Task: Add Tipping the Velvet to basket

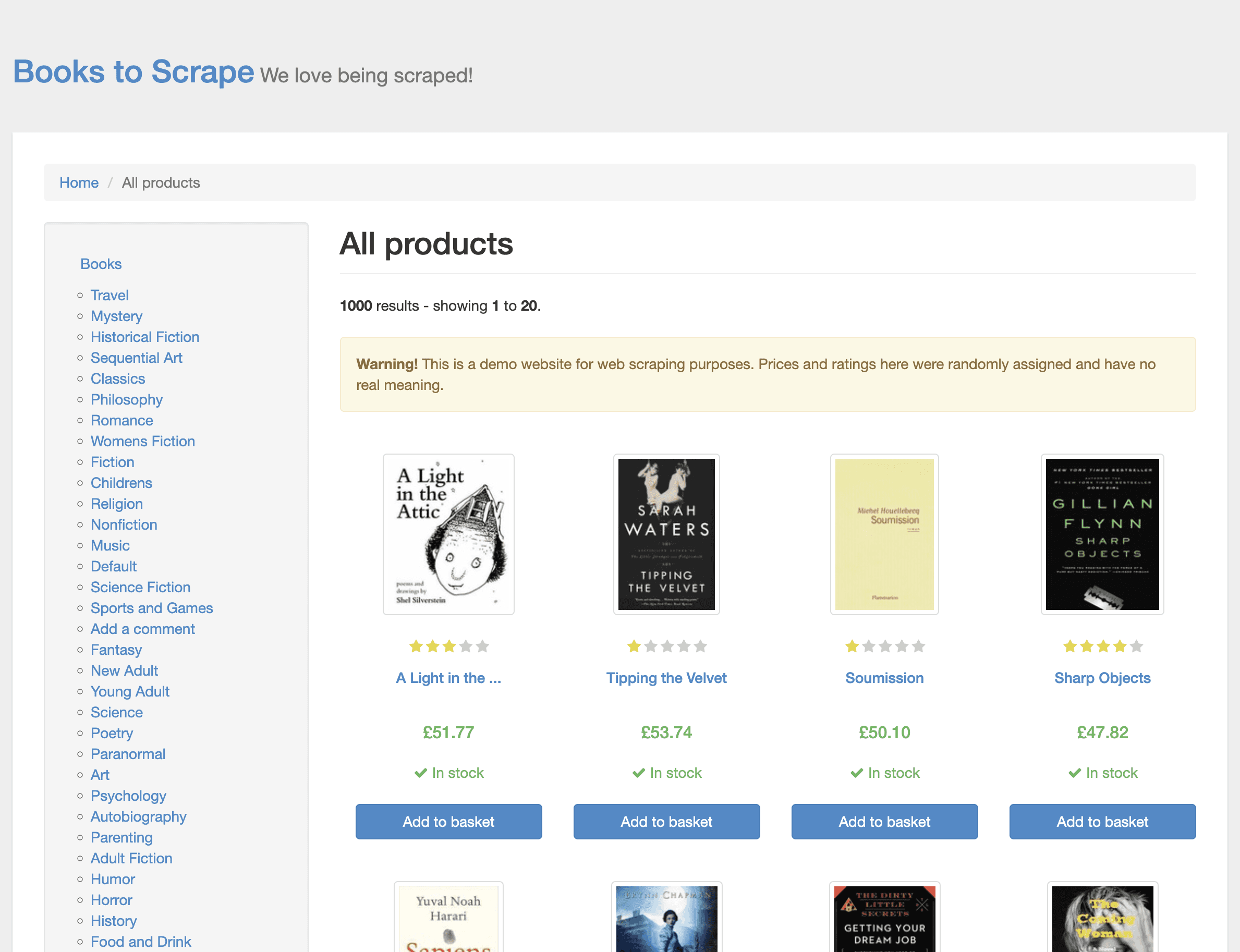Action: pos(666,821)
